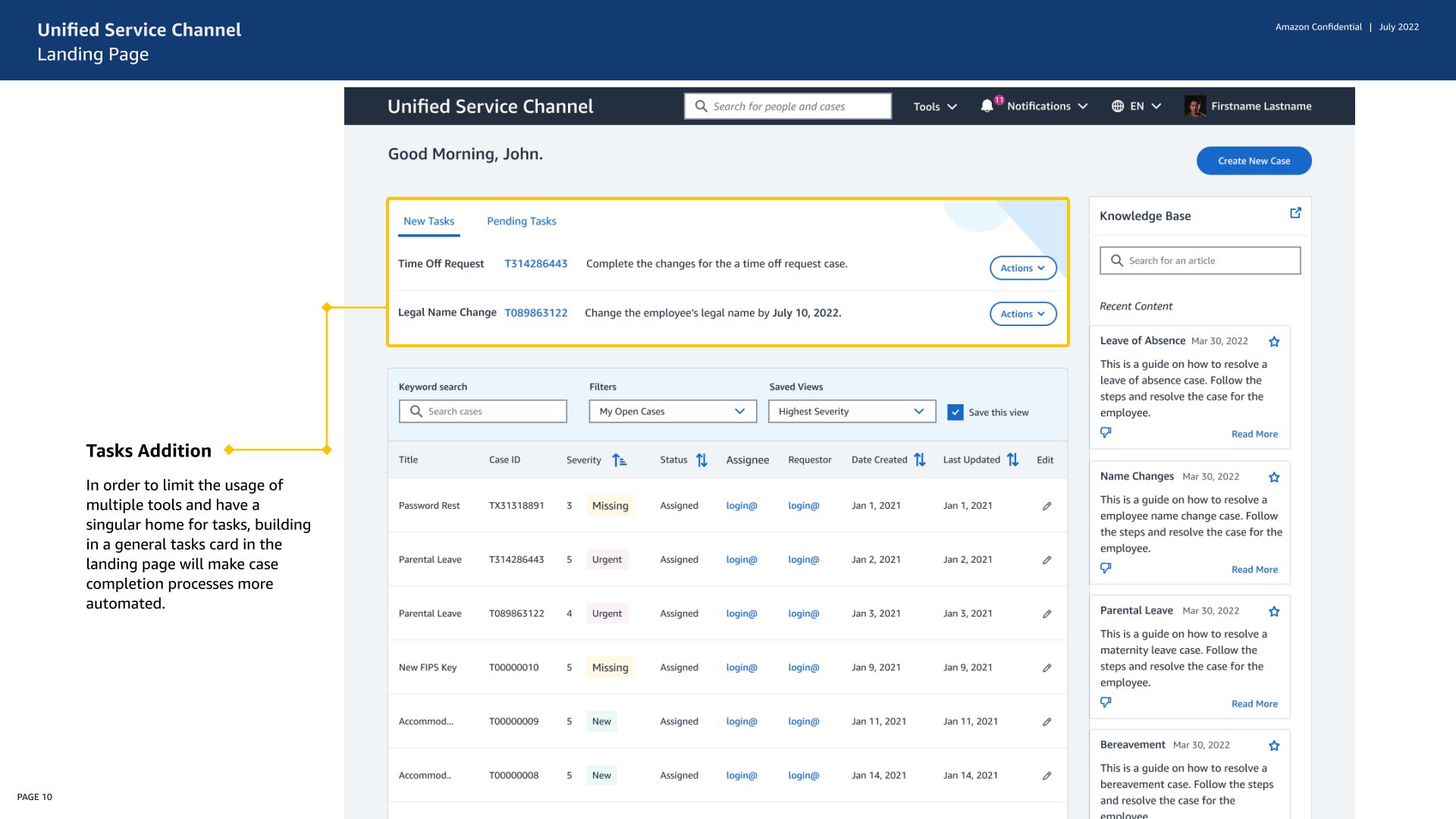
Task: Open the Highest Severity saved views dropdown
Action: point(852,412)
